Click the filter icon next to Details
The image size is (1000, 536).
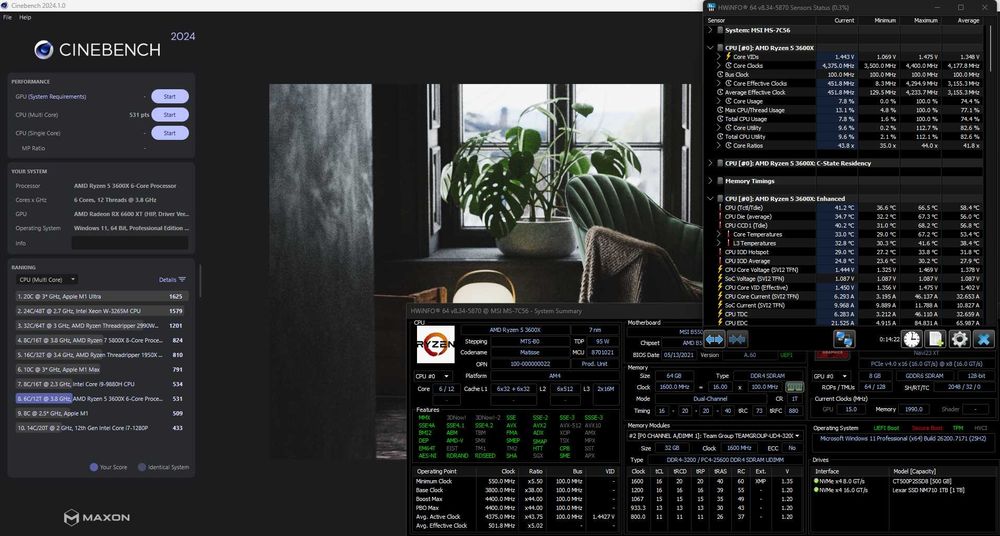click(x=182, y=279)
